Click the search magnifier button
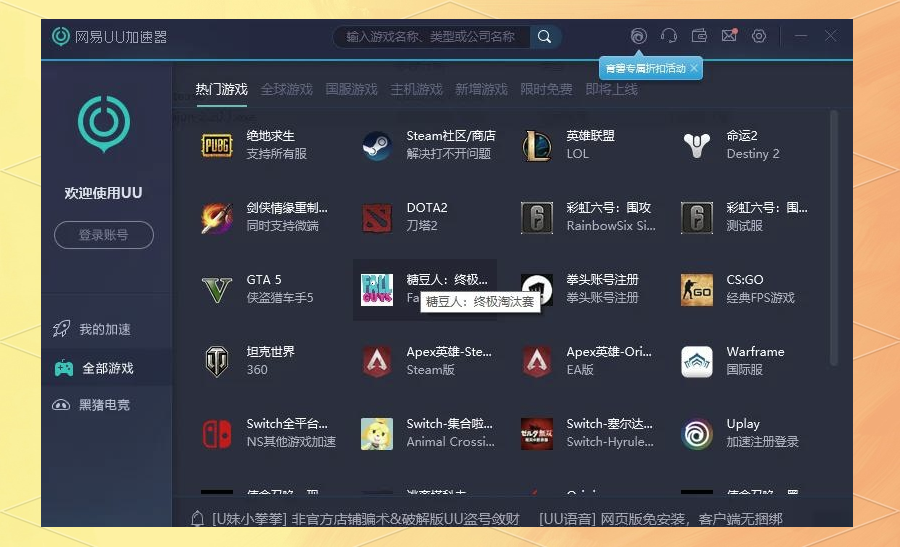900x547 pixels. tap(545, 37)
